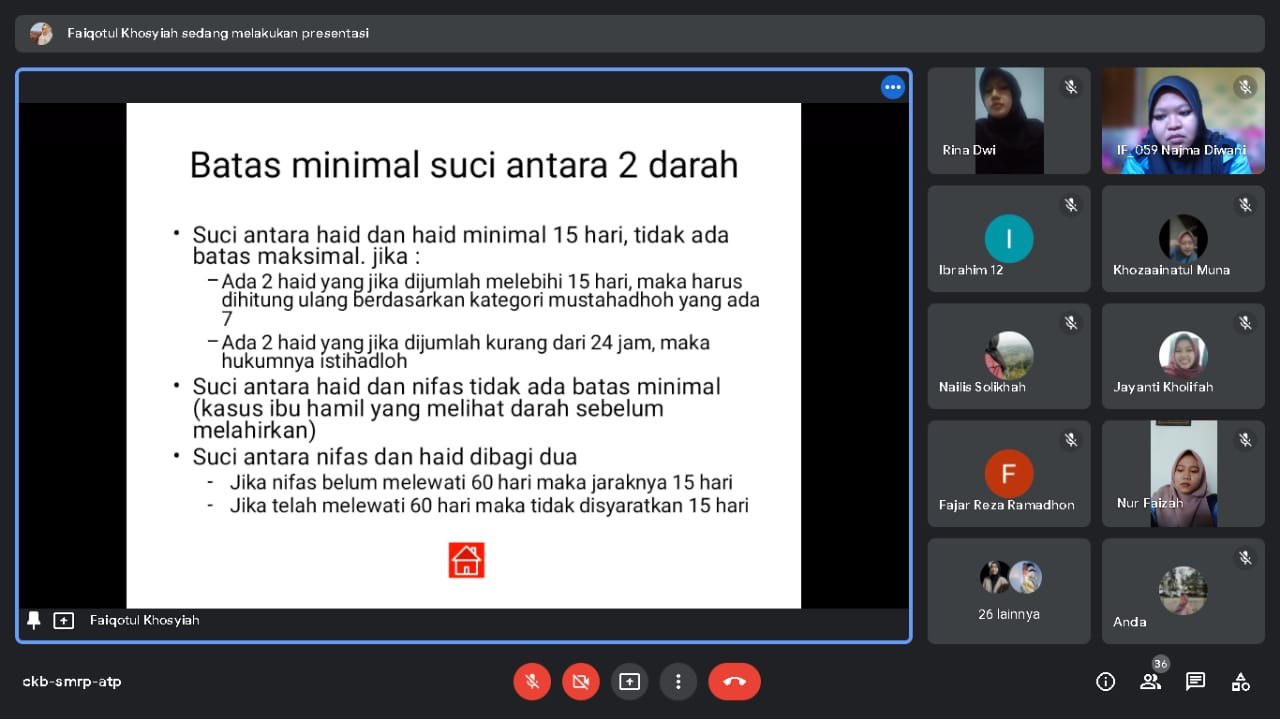Open blue options menu on presentation tile
This screenshot has height=719, width=1280.
click(892, 88)
